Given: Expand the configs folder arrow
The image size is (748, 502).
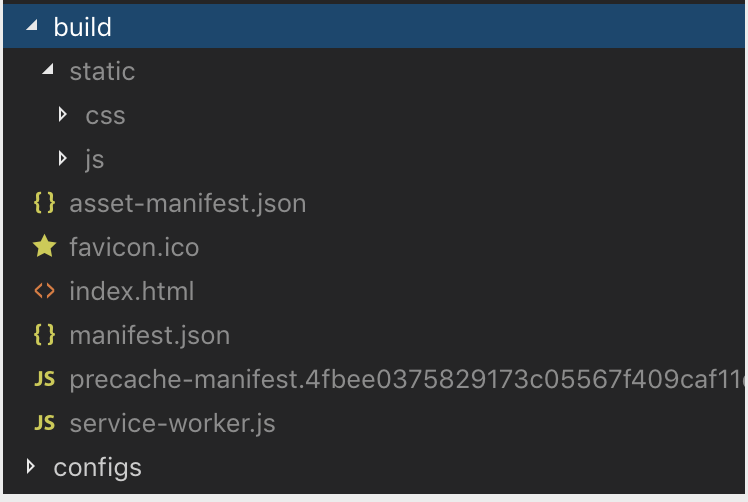Looking at the screenshot, I should point(31,466).
